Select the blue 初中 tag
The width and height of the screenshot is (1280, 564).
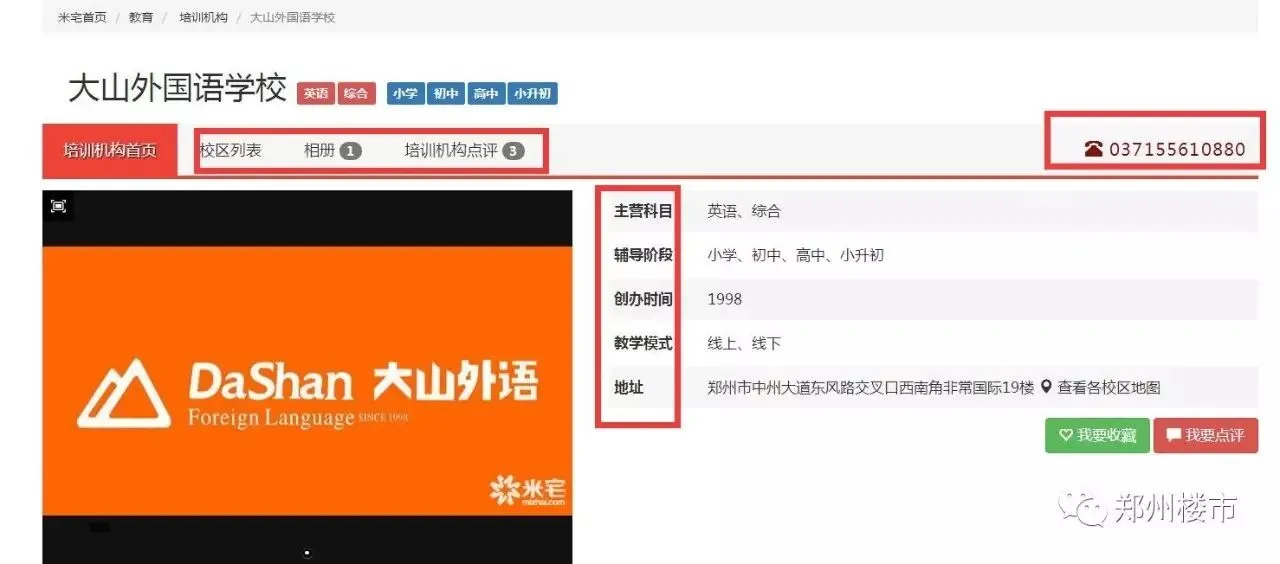(445, 94)
